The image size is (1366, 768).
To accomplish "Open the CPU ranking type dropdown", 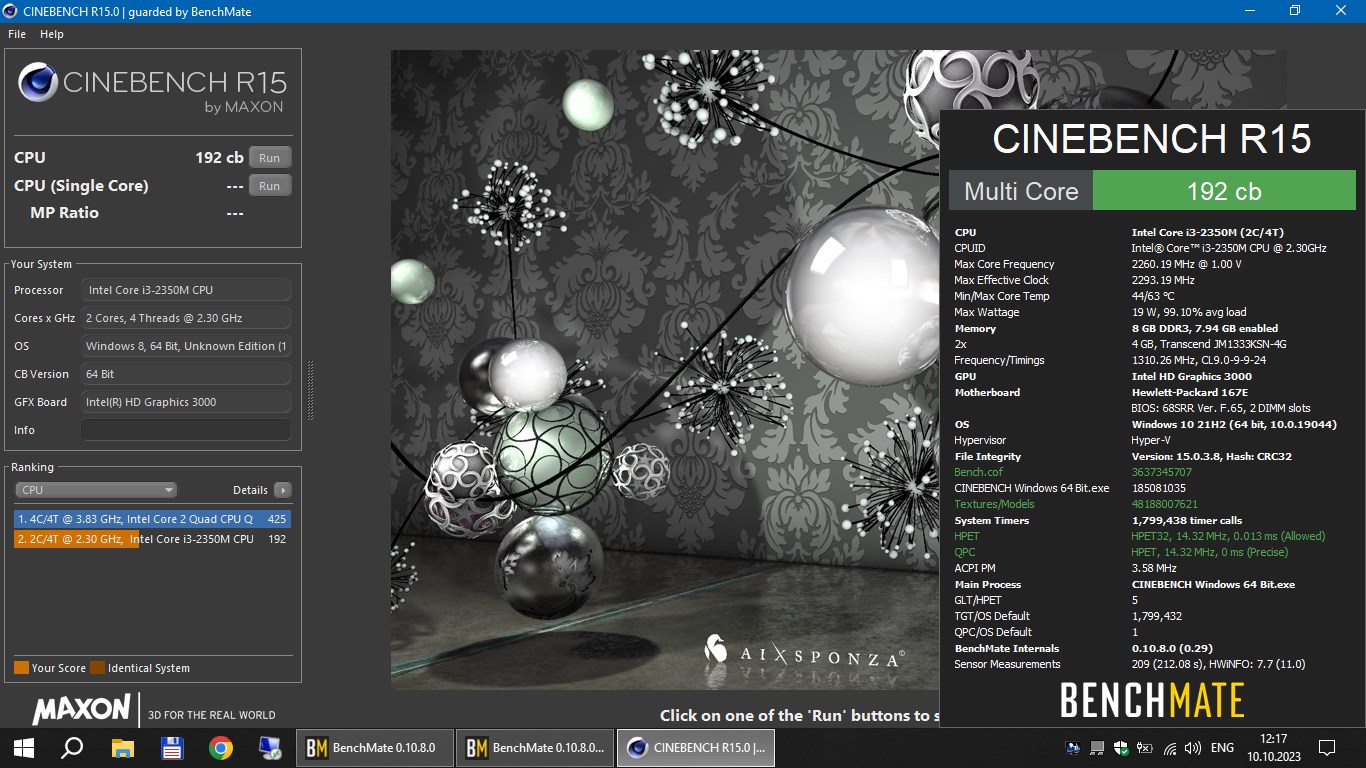I will 96,490.
